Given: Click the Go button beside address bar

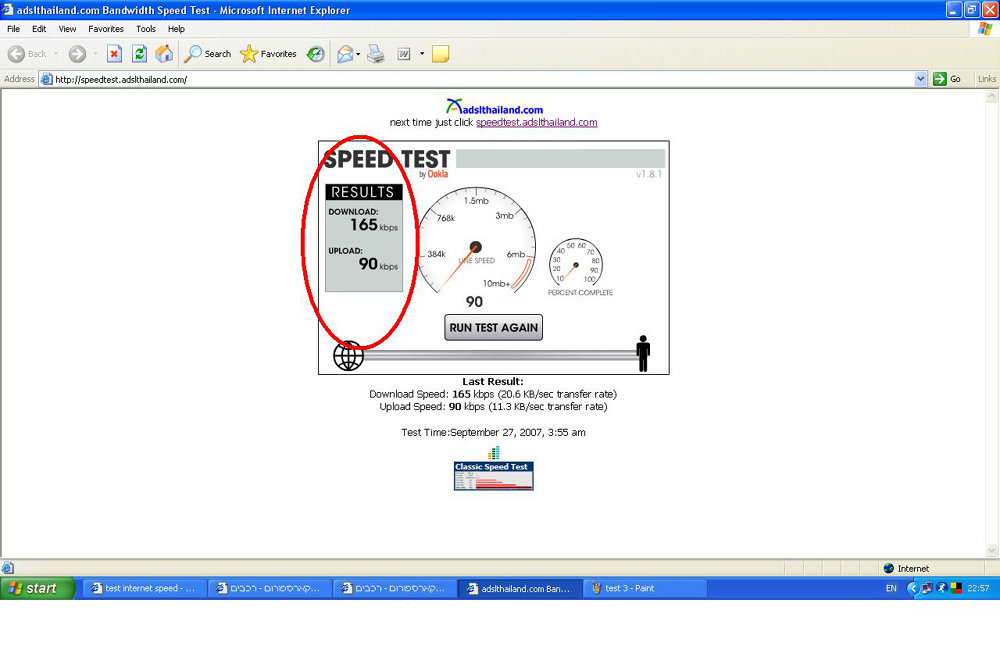Looking at the screenshot, I should 947,79.
